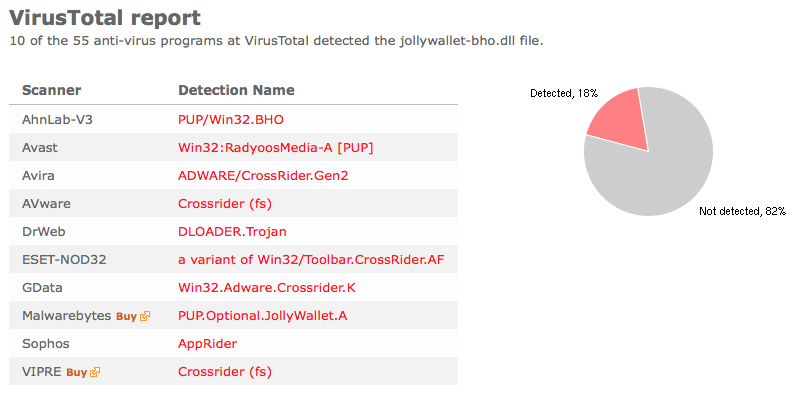Click the VirusTotal report heading
The height and width of the screenshot is (395, 794).
coord(105,18)
